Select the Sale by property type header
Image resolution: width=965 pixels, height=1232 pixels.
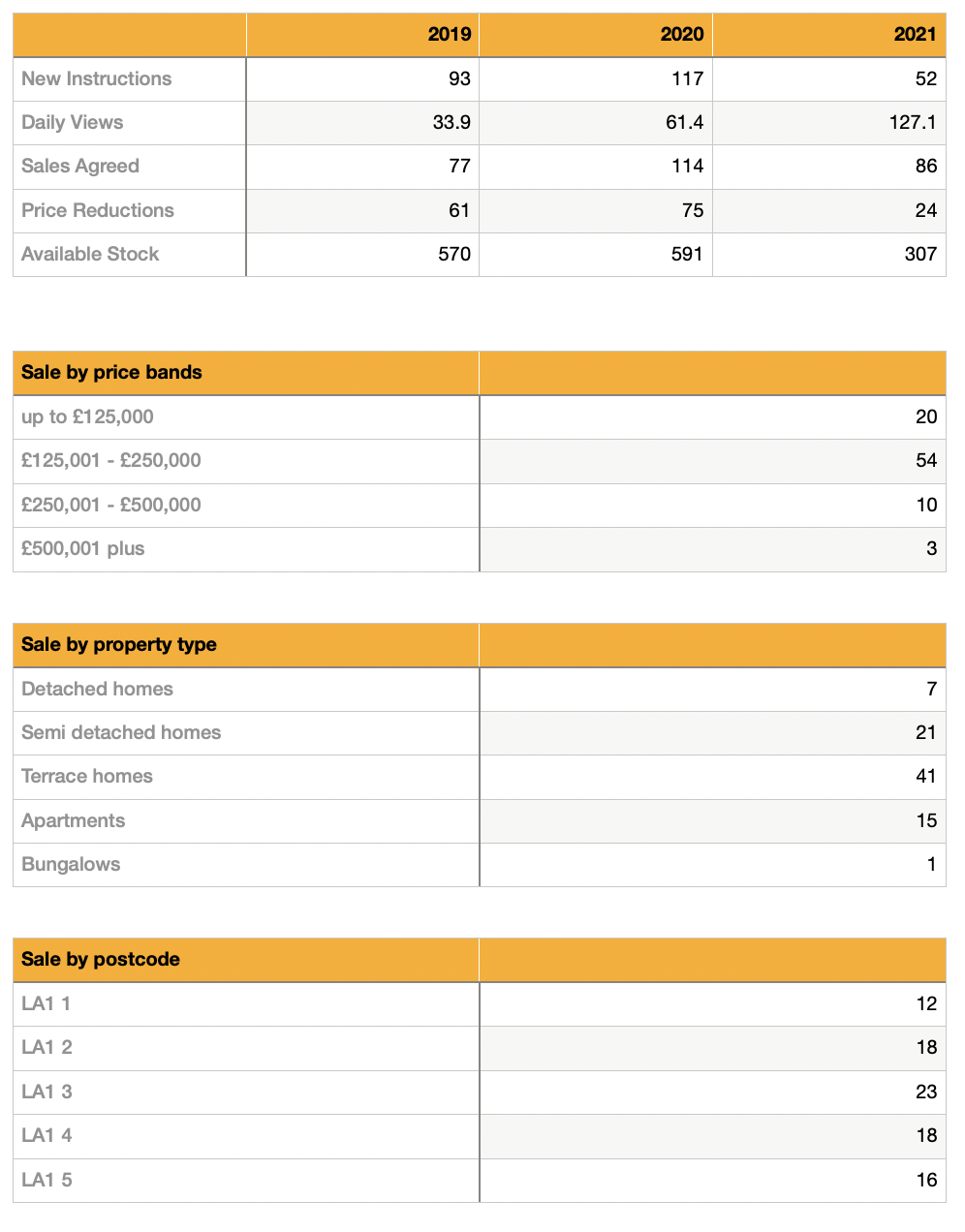pos(119,645)
